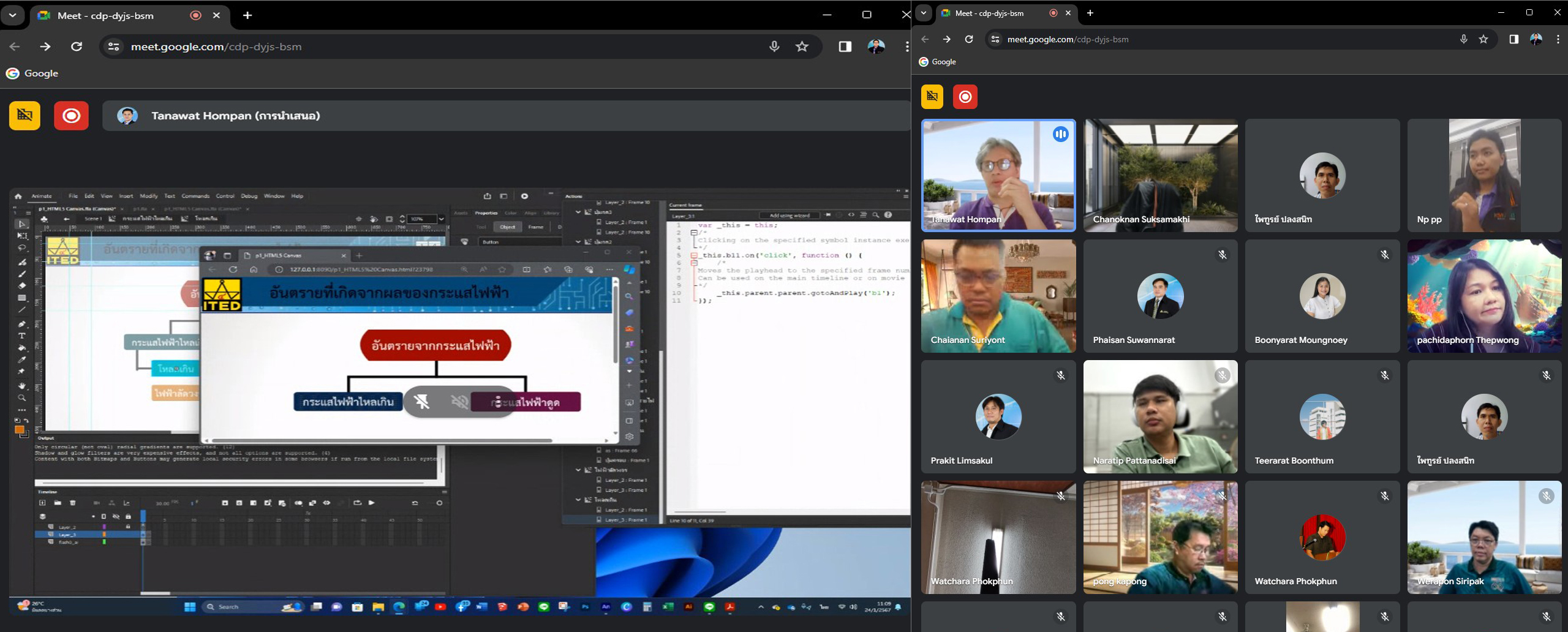
Task: Click Windows Start button on shared taskbar
Action: [190, 607]
